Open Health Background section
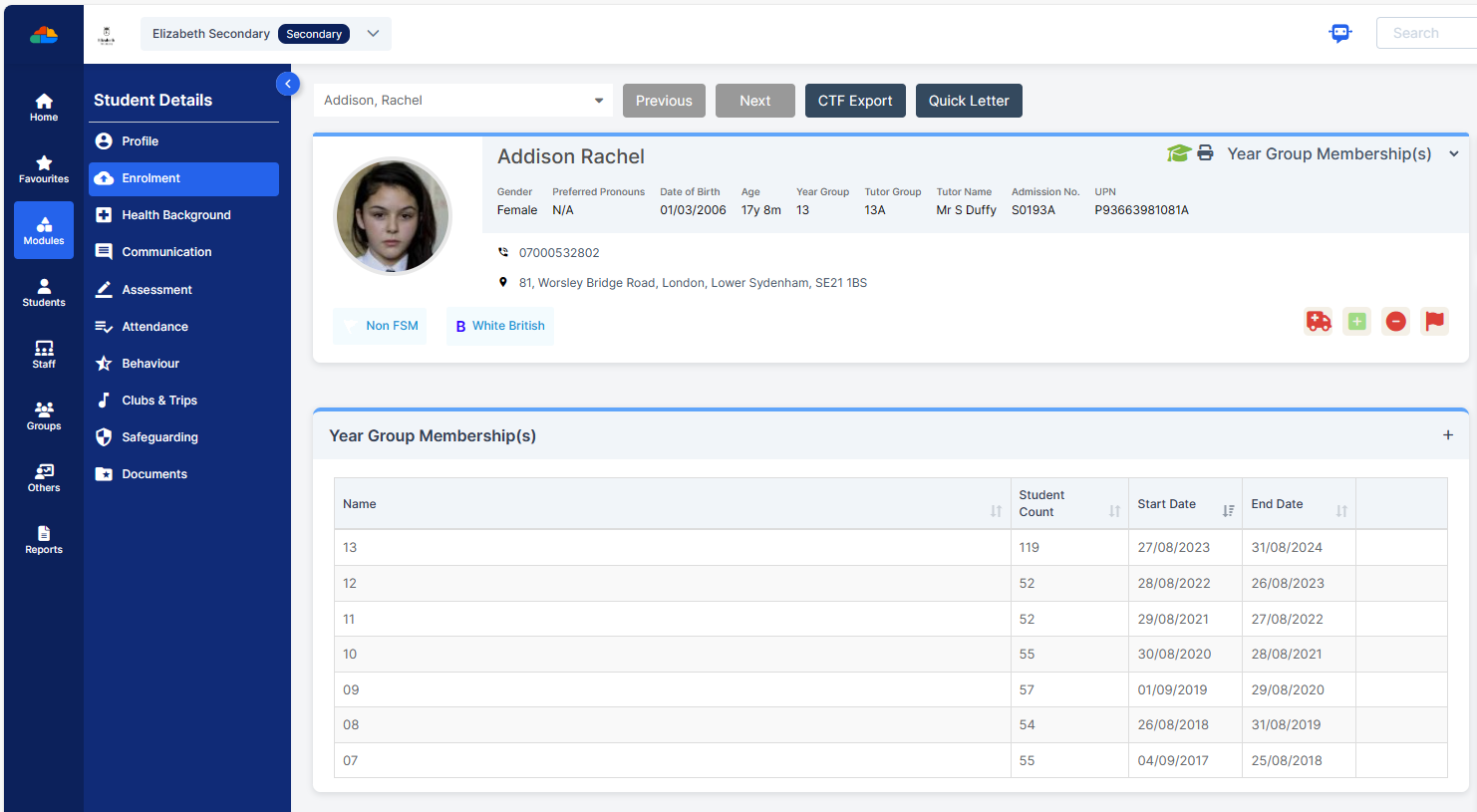Viewport: 1477px width, 812px height. click(x=183, y=215)
